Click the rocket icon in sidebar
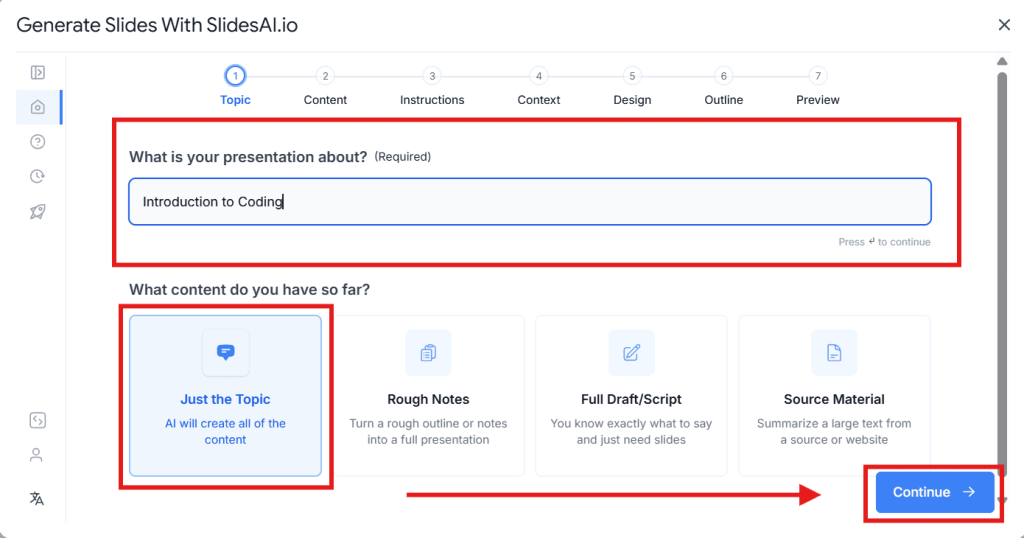The image size is (1024, 538). [37, 212]
